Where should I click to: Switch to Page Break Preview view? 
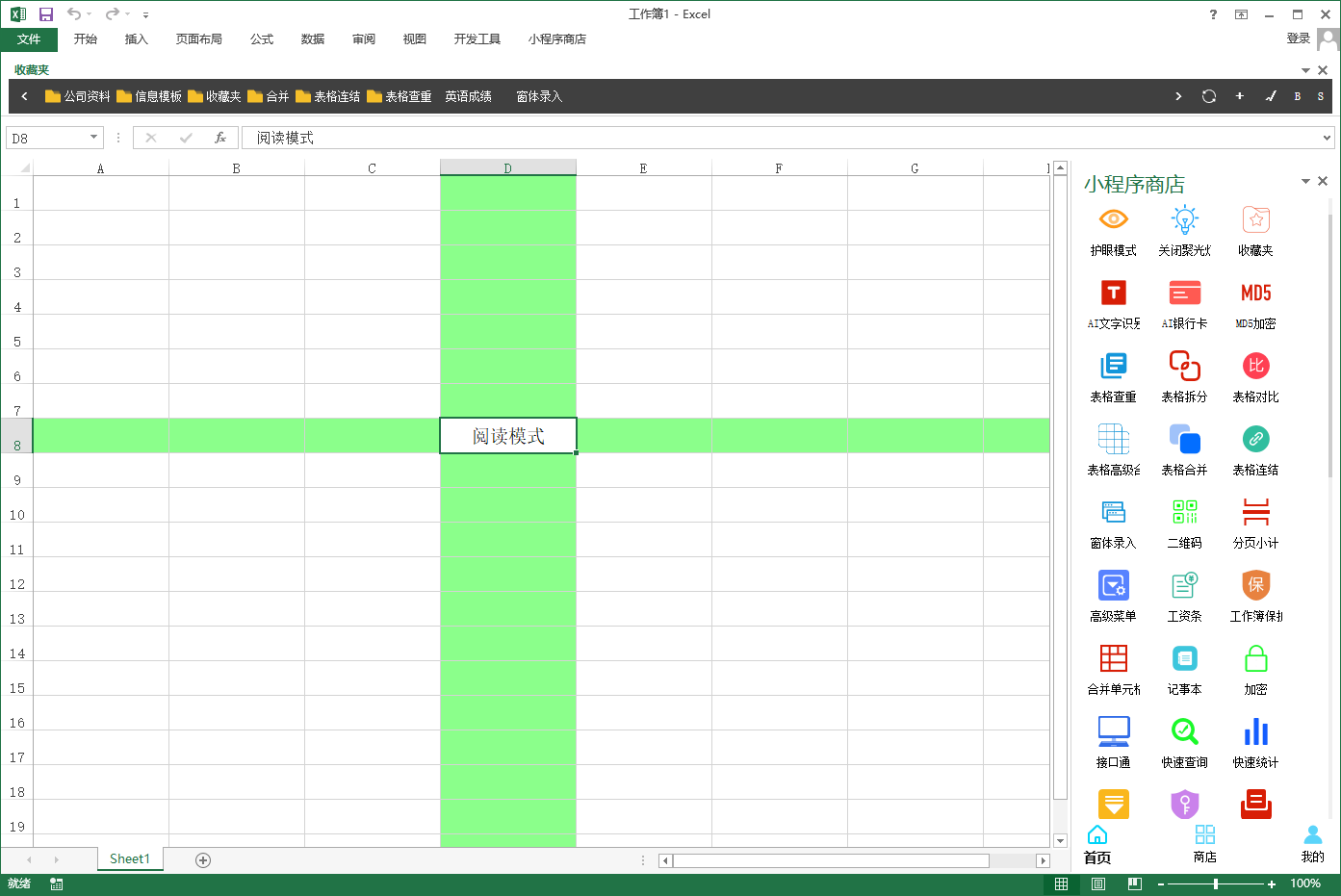coord(1135,883)
